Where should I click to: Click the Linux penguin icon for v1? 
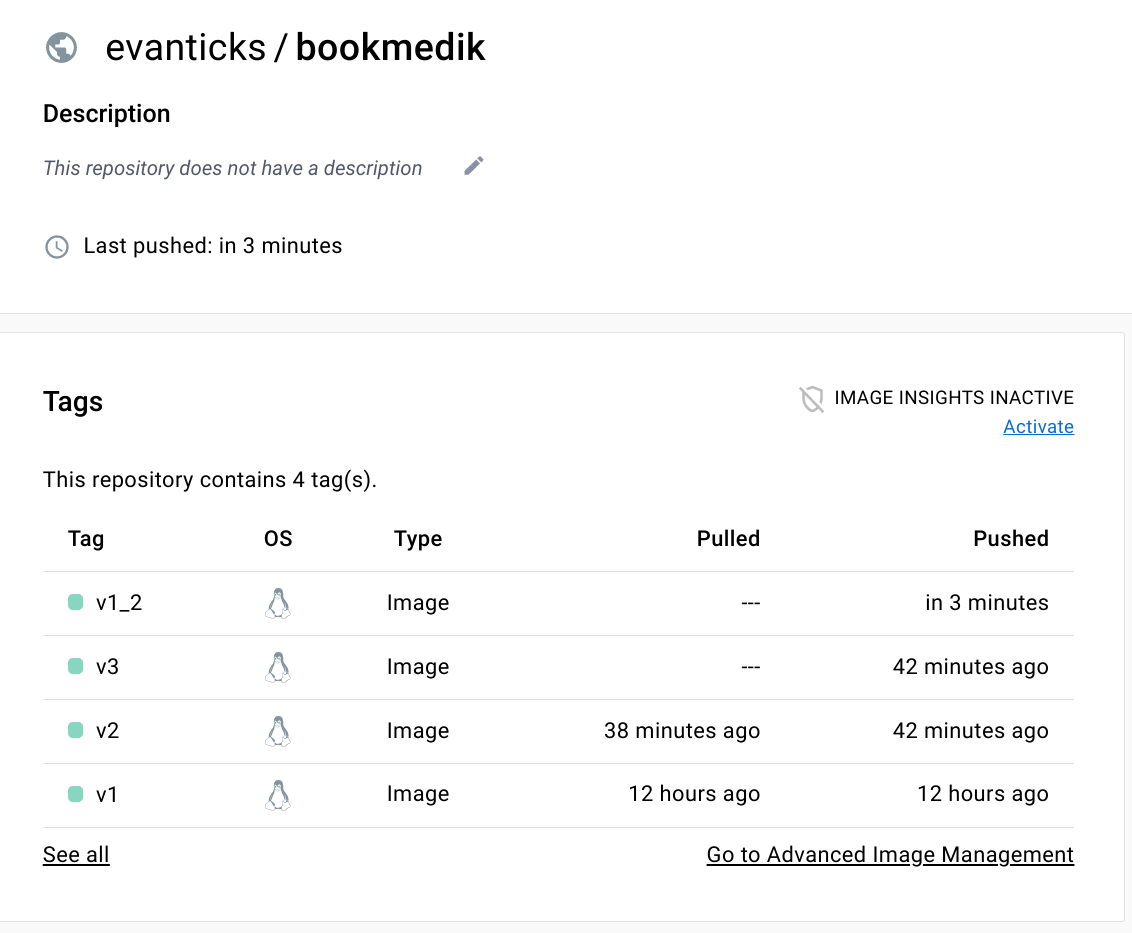pyautogui.click(x=278, y=795)
